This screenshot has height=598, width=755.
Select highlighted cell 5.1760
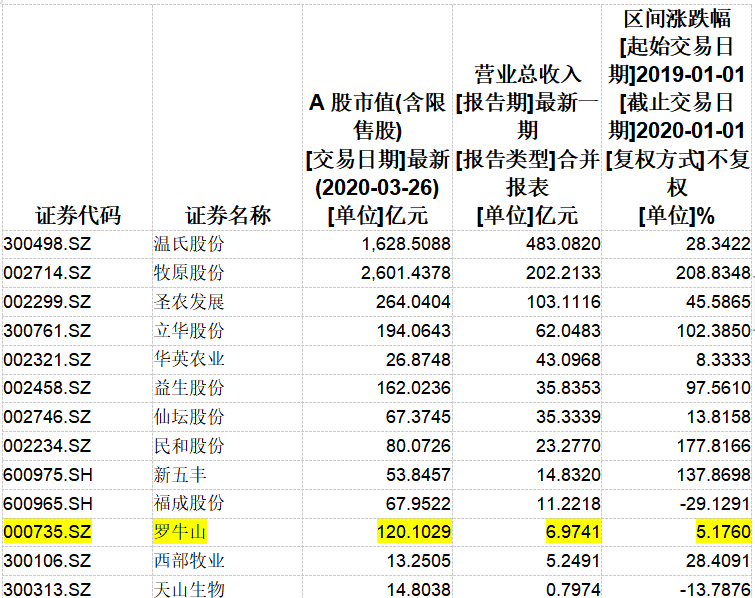[677, 532]
